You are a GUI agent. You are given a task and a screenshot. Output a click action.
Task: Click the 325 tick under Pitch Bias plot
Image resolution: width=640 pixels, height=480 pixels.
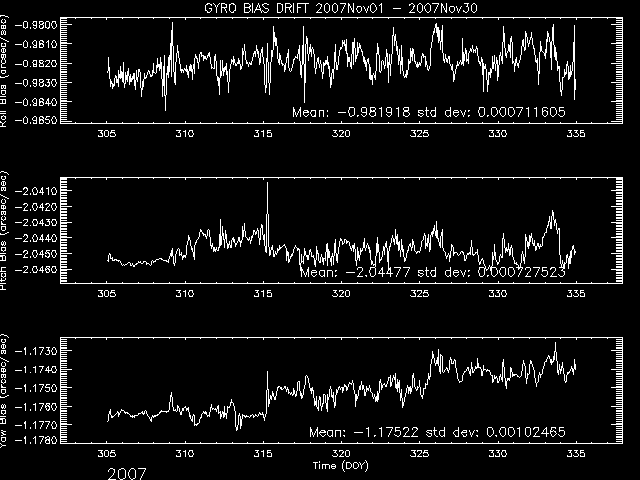pos(420,293)
